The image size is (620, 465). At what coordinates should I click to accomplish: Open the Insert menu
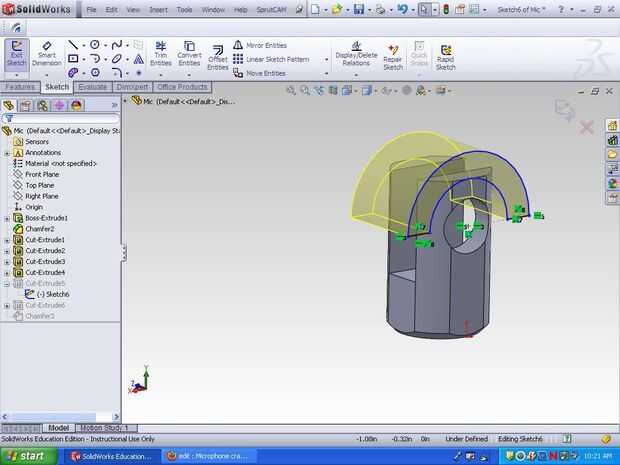pos(158,10)
